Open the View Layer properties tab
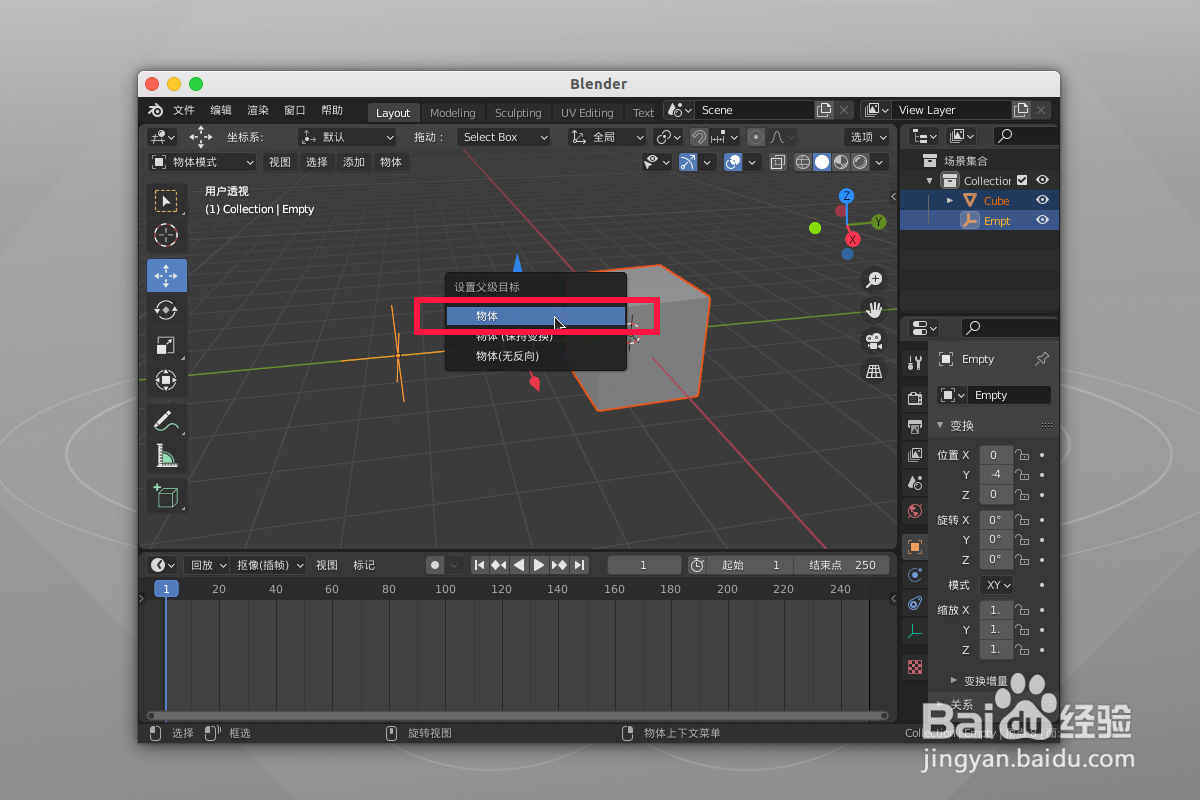This screenshot has height=800, width=1200. (914, 455)
